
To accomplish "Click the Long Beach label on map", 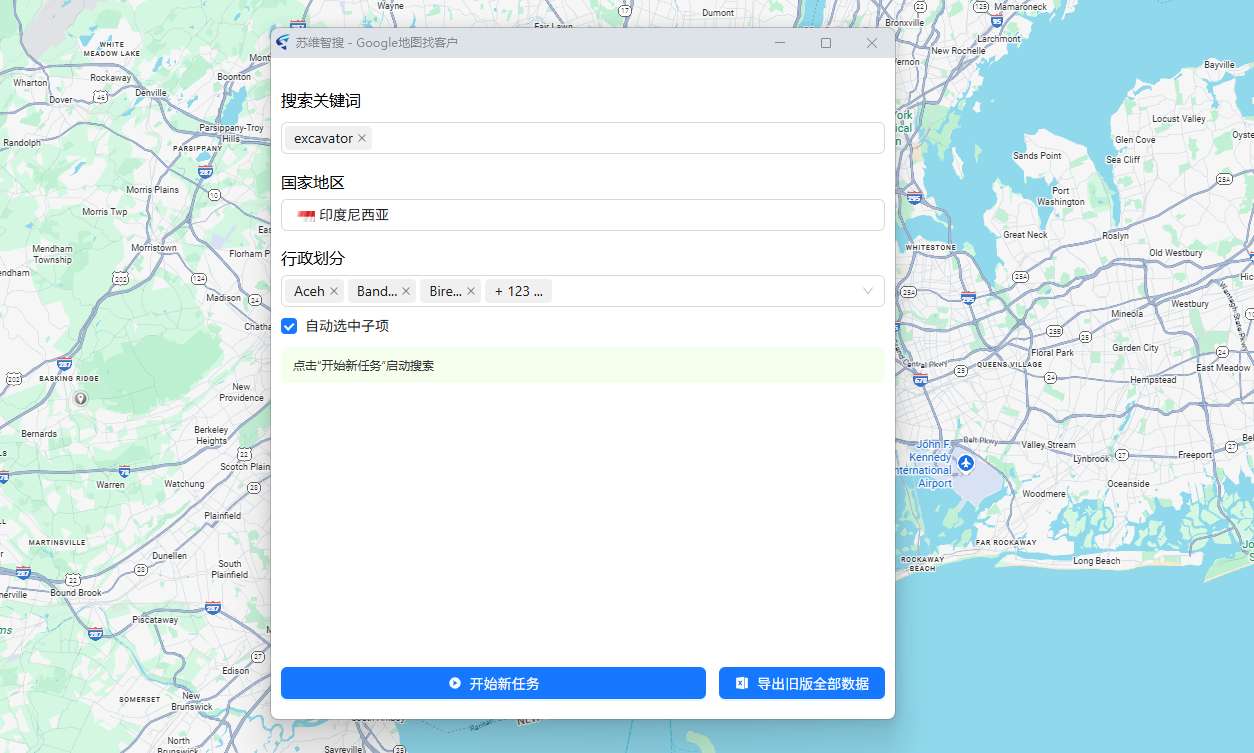I will click(x=1096, y=561).
